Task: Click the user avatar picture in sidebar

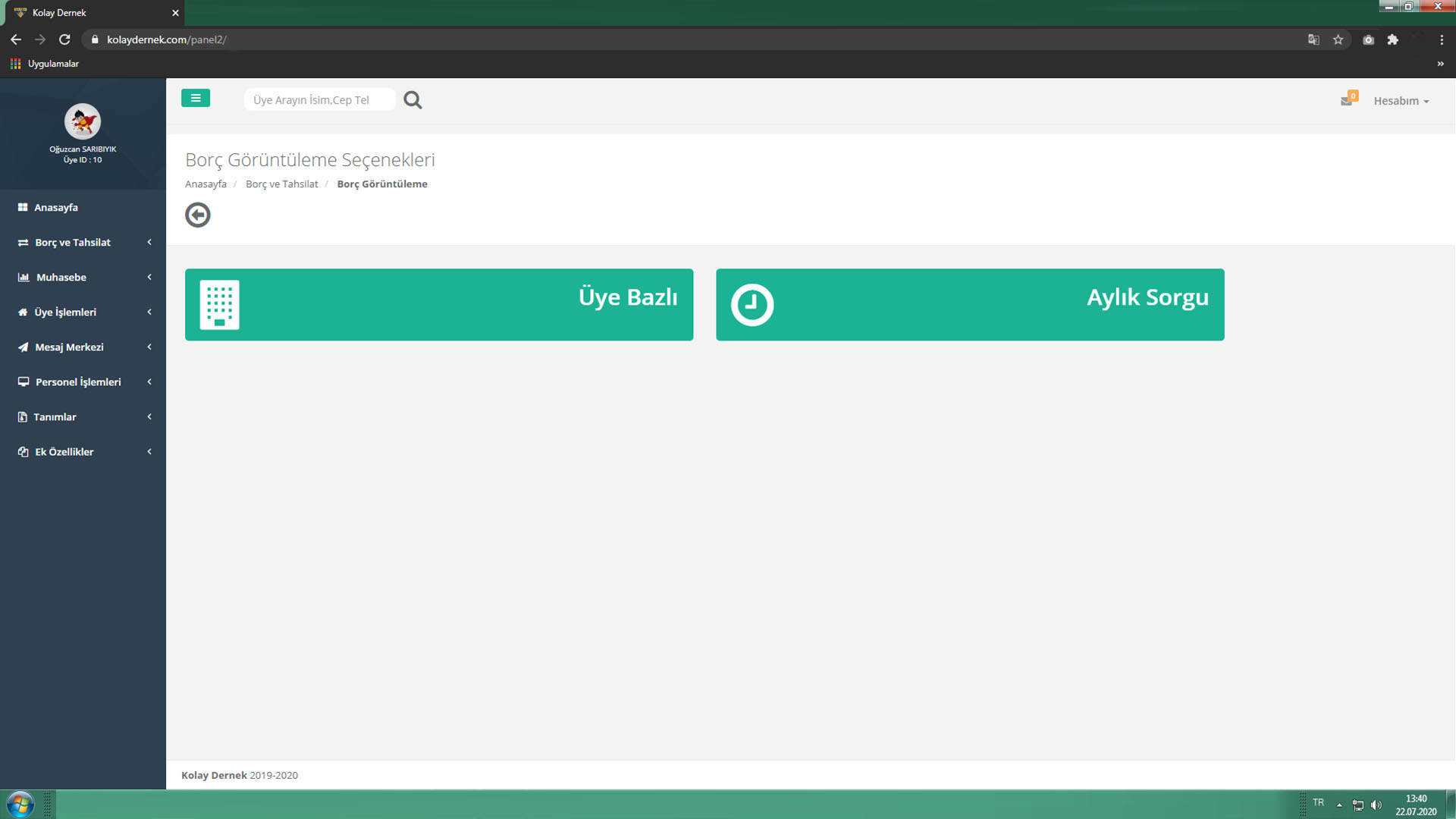Action: [83, 121]
